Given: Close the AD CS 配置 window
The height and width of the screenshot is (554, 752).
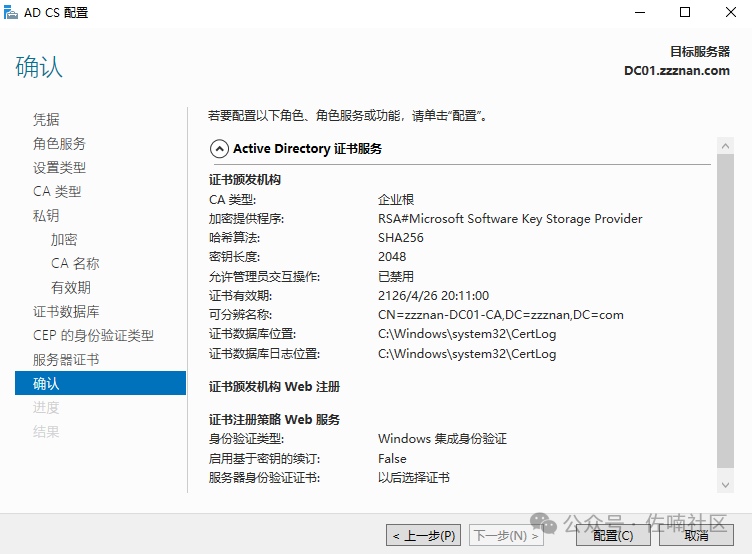Looking at the screenshot, I should 730,12.
